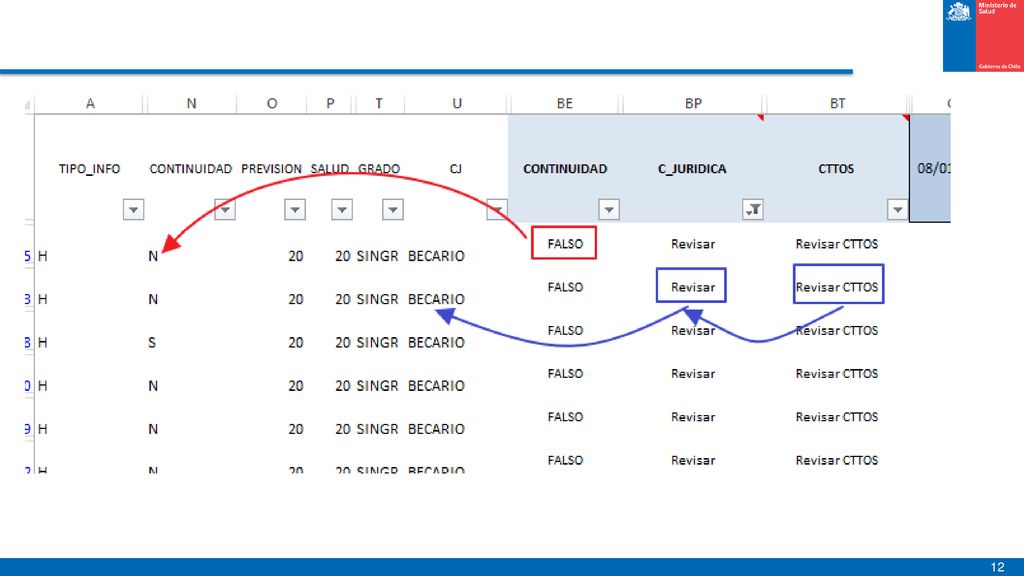The height and width of the screenshot is (576, 1024).
Task: Open the CJ column filter dropdown
Action: point(496,210)
